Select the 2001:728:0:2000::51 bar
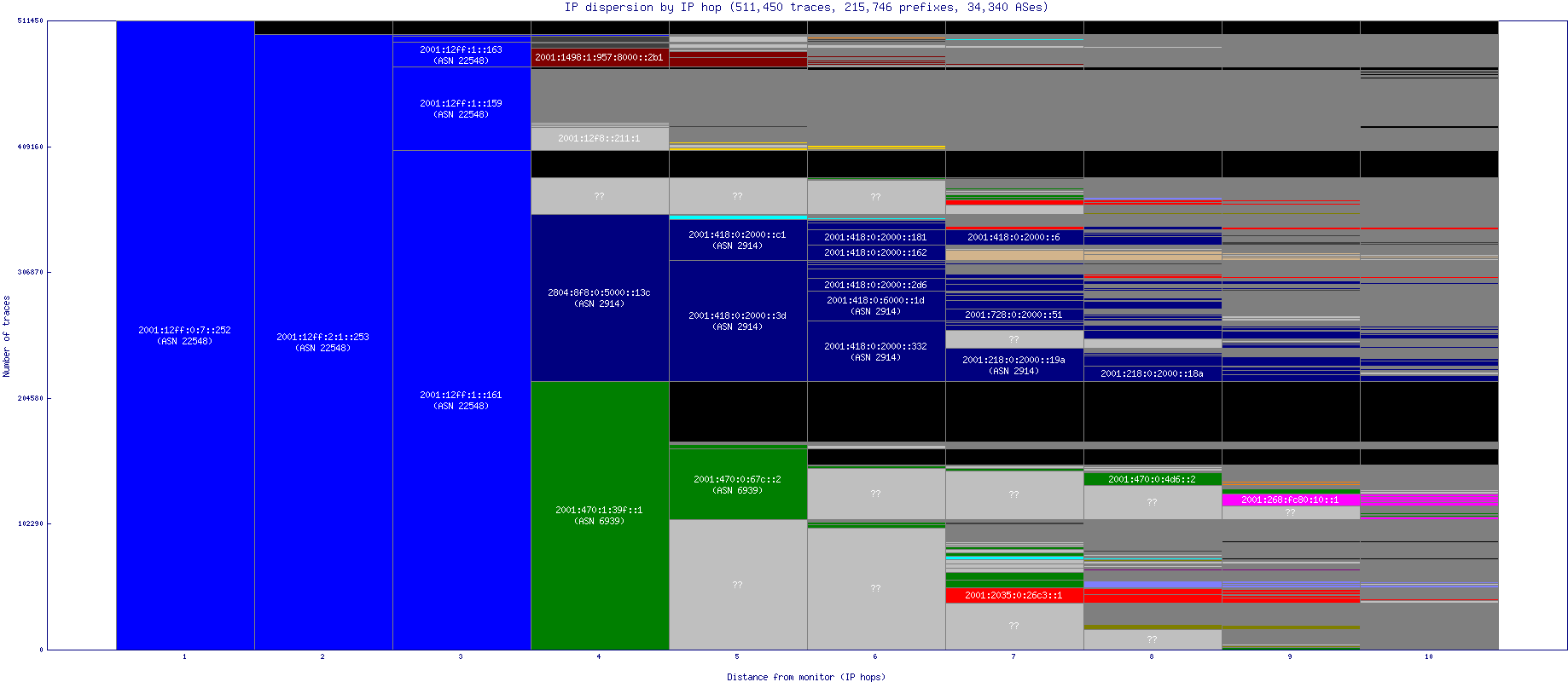The width and height of the screenshot is (1568, 682). 1014,315
